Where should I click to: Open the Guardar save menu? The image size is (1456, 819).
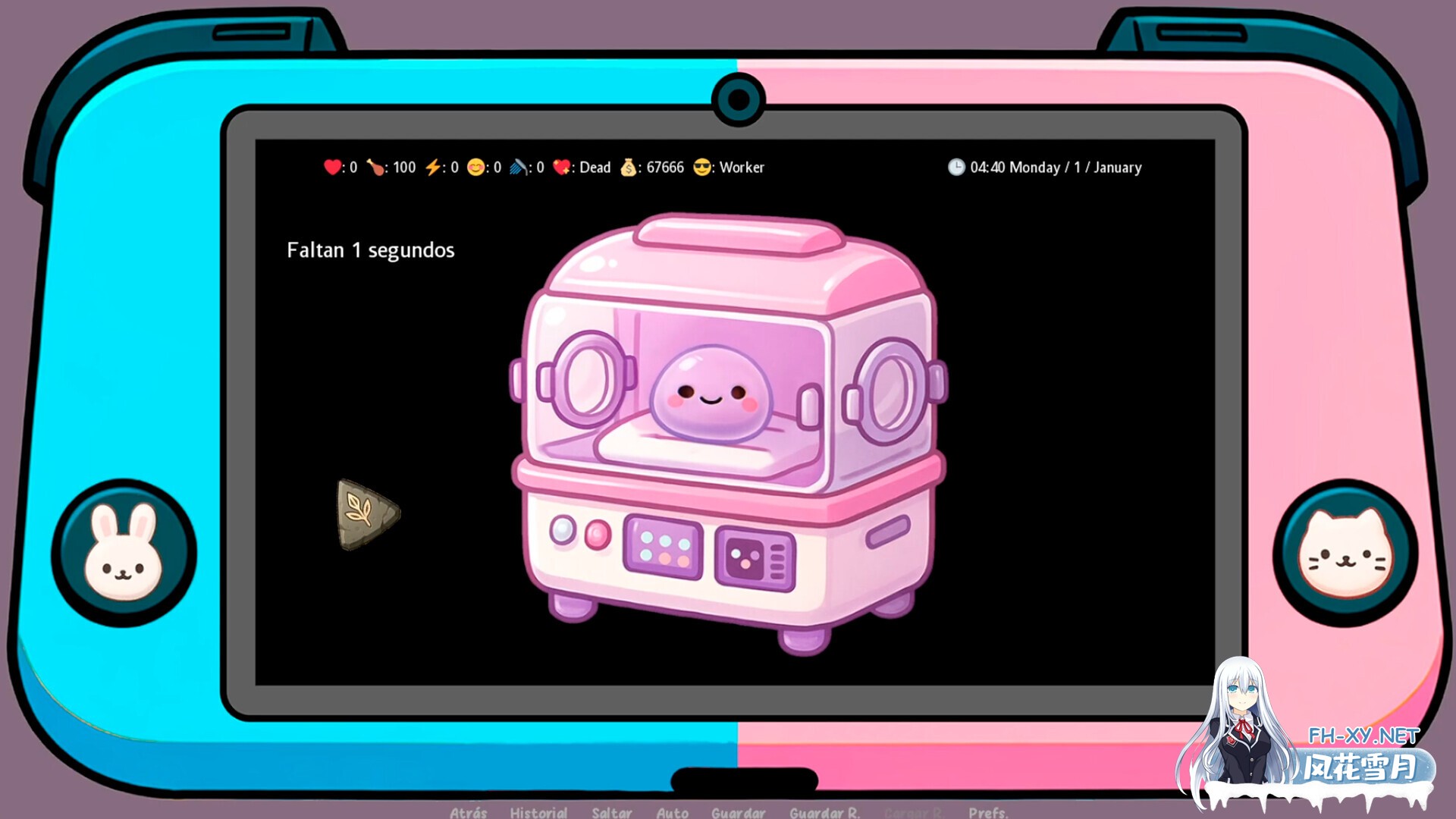pos(738,812)
